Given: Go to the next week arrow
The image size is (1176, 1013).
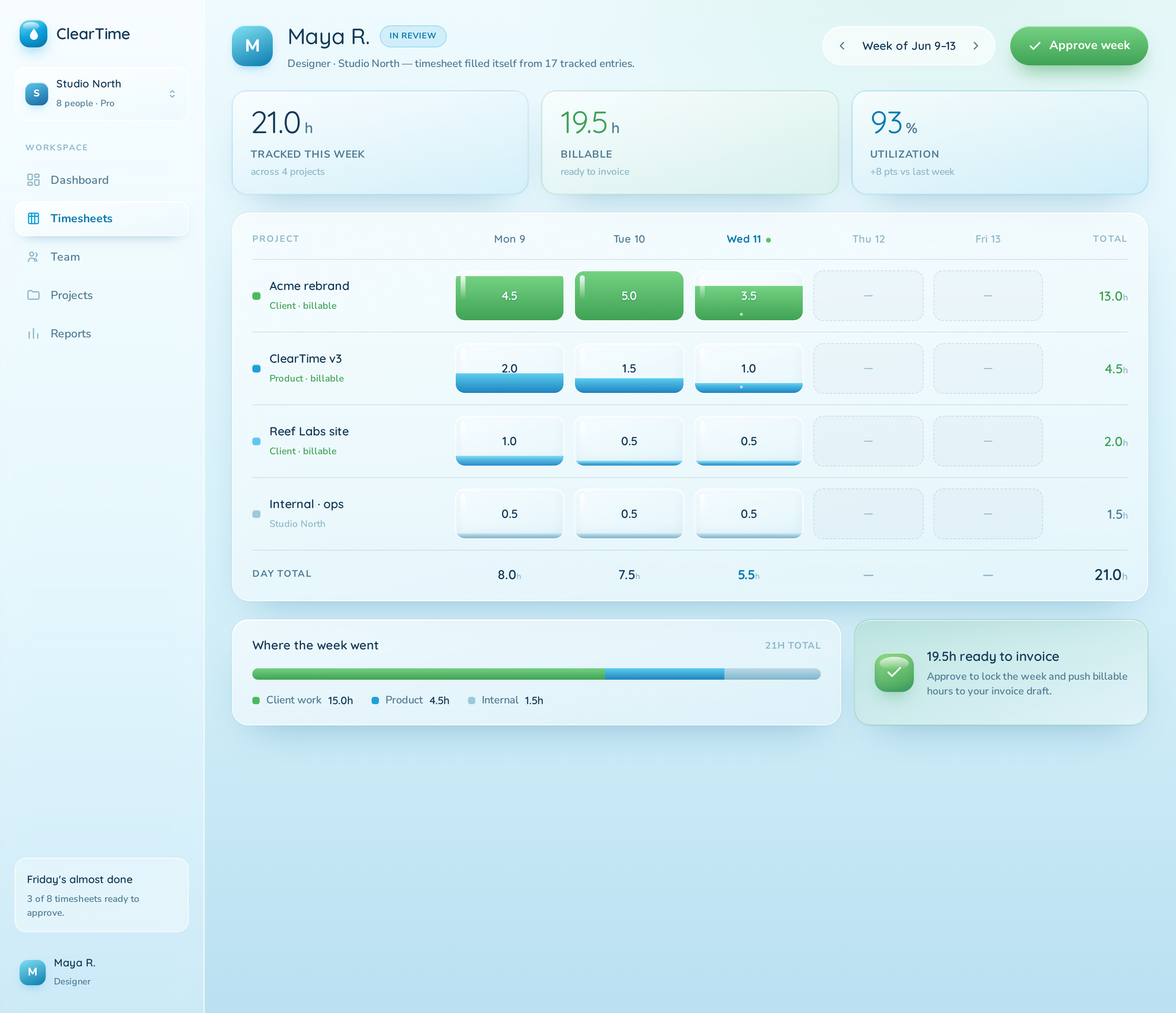Looking at the screenshot, I should 976,46.
